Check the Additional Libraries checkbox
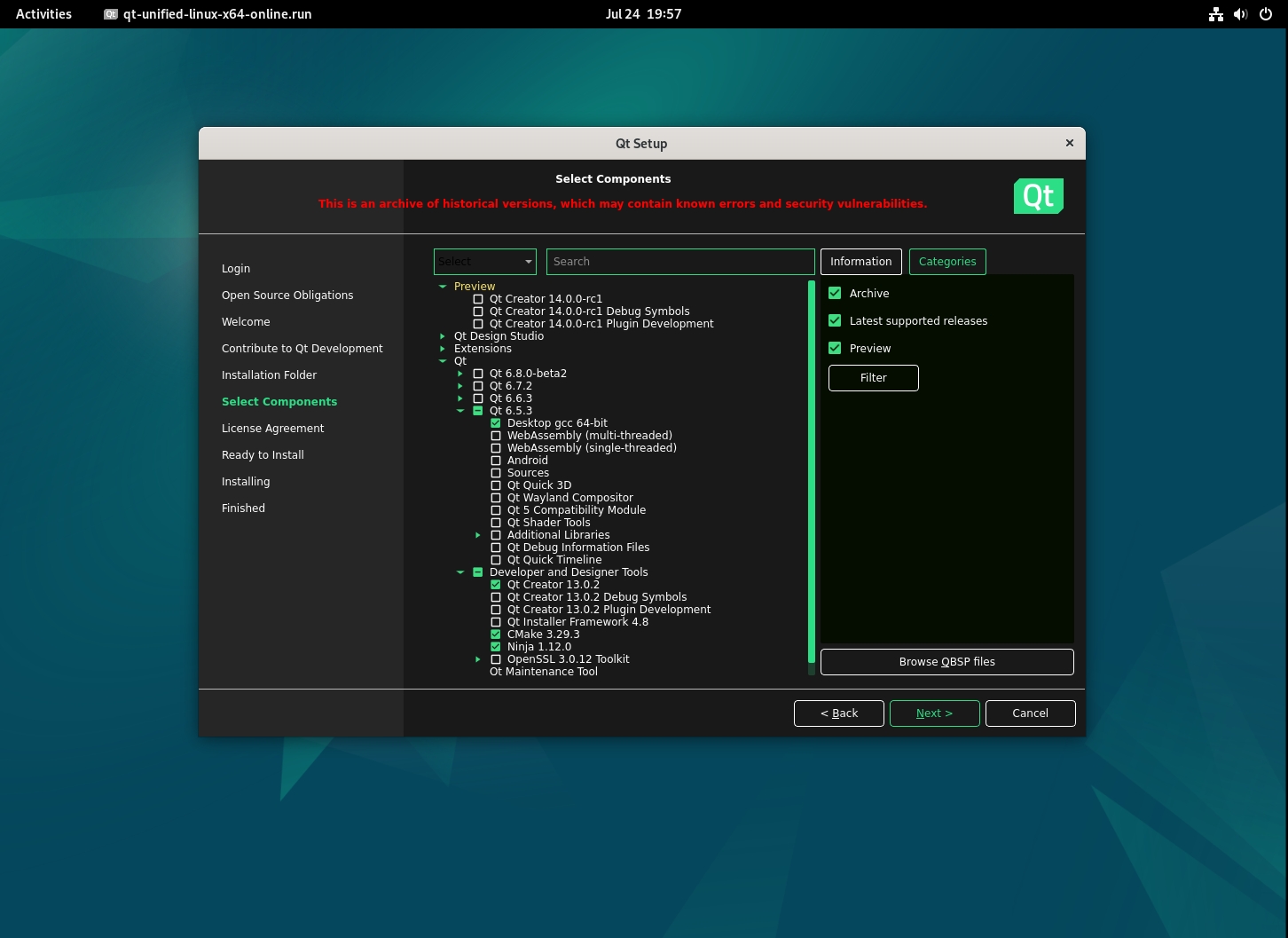This screenshot has width=1288, height=938. 496,535
